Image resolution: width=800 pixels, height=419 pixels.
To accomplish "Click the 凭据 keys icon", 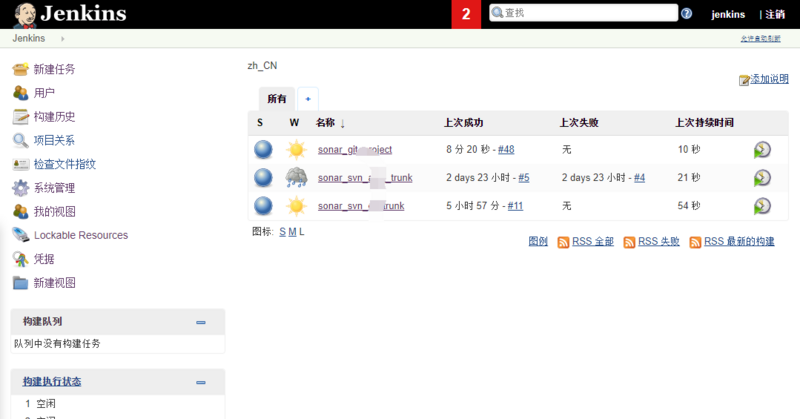I will point(20,259).
